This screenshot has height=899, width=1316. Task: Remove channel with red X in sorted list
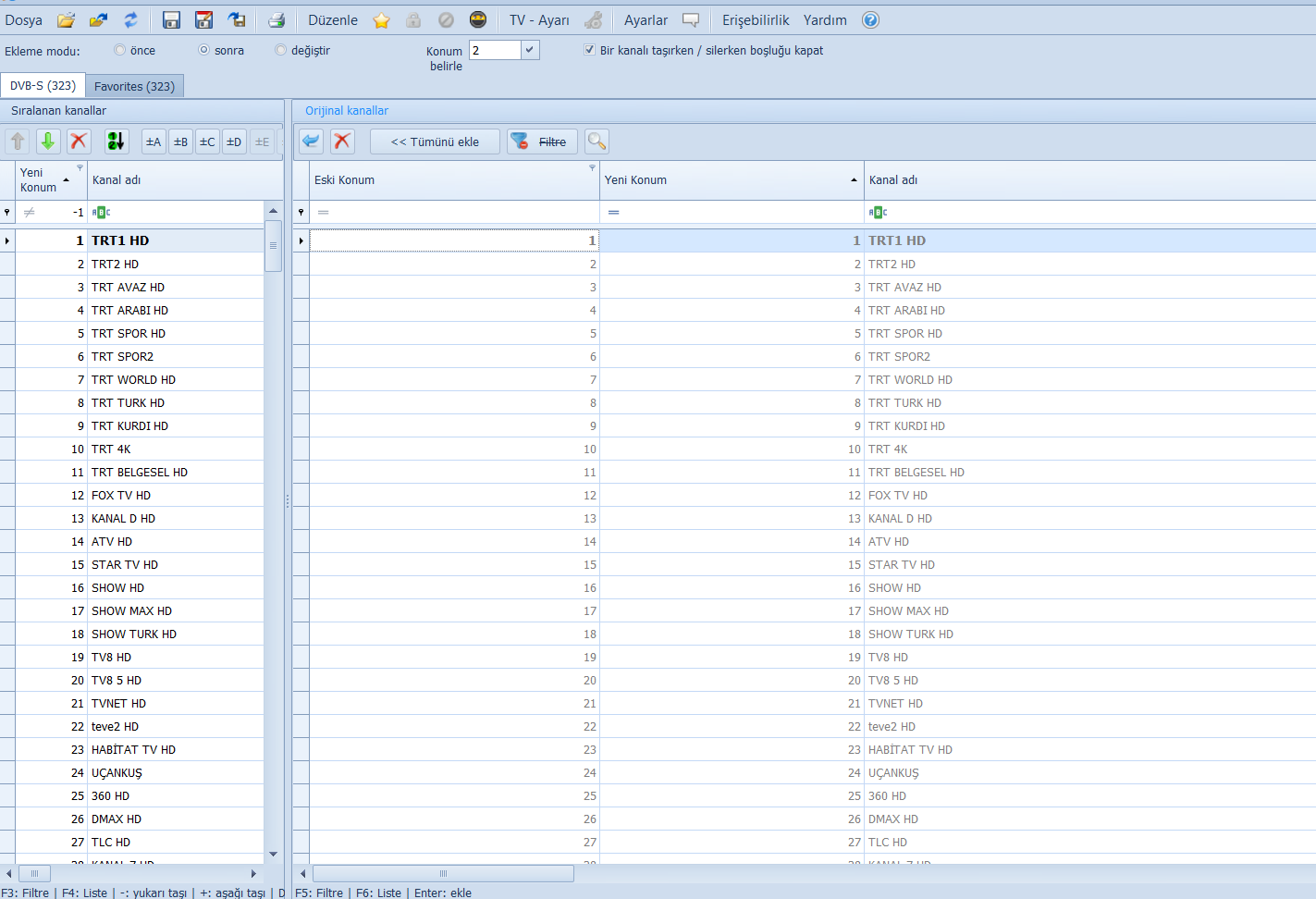[79, 142]
